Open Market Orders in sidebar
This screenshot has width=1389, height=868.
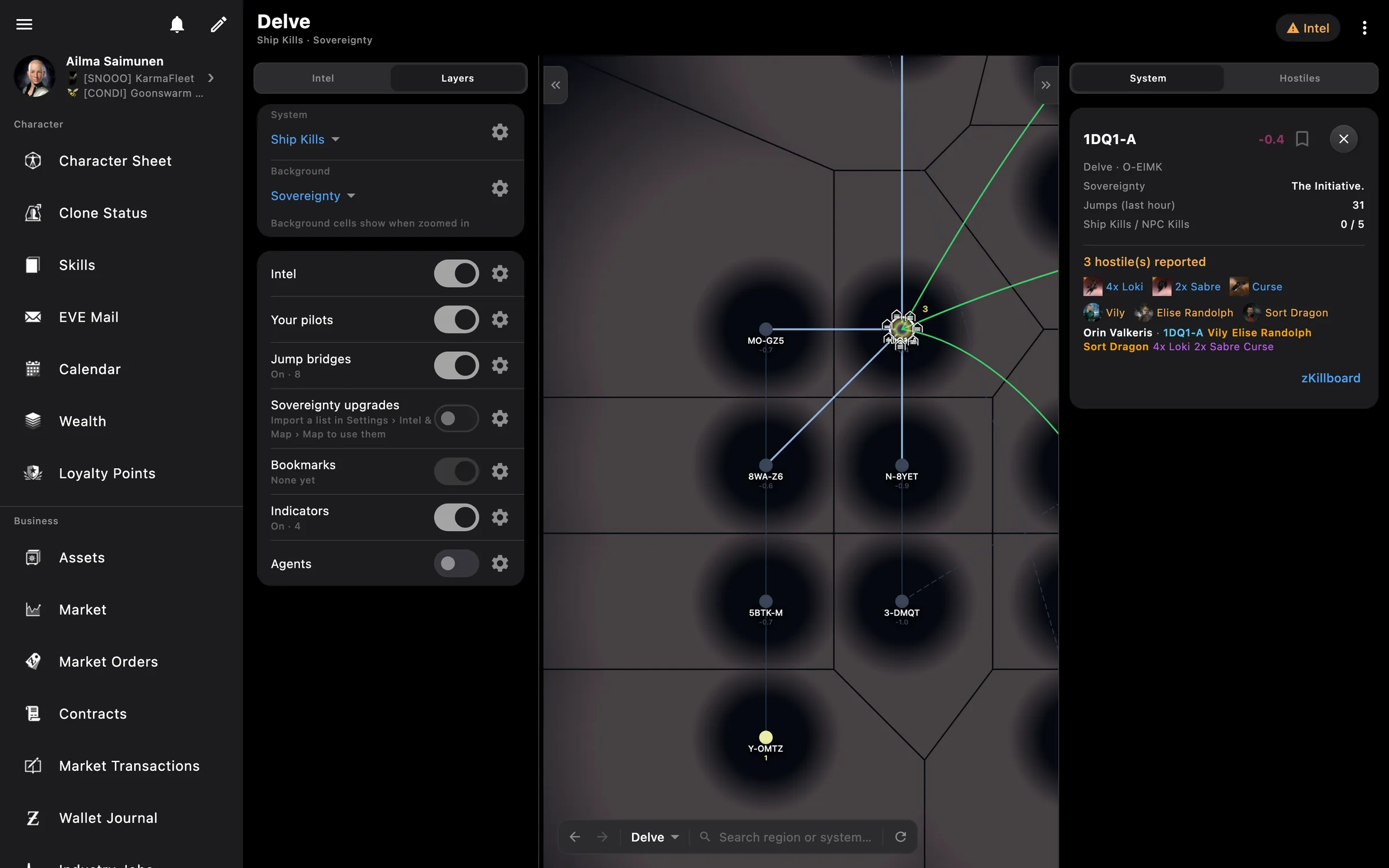tap(122, 661)
